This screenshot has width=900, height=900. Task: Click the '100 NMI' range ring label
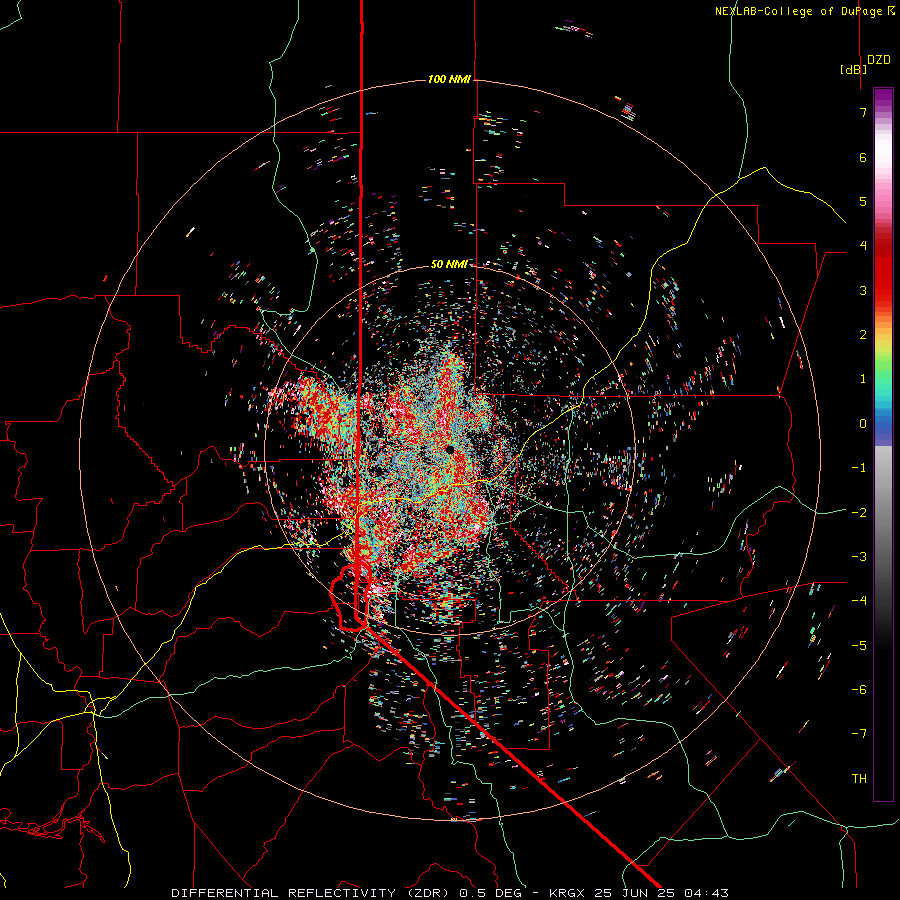(x=449, y=79)
